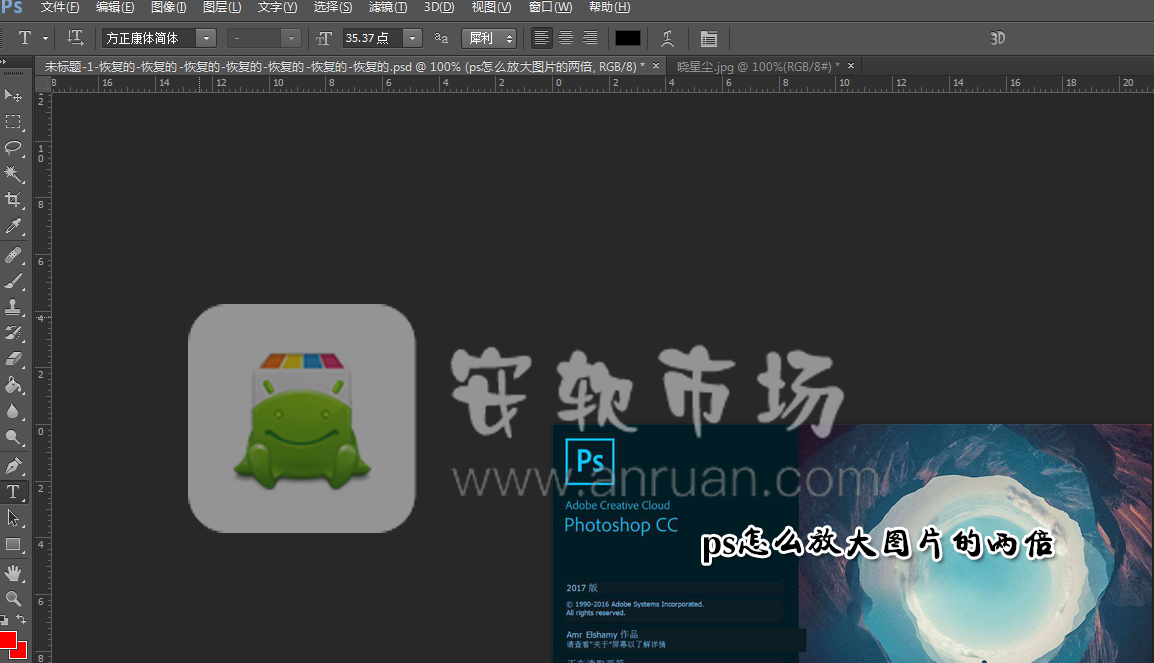The height and width of the screenshot is (663, 1154).
Task: Switch to the Pen tool
Action: pyautogui.click(x=13, y=465)
